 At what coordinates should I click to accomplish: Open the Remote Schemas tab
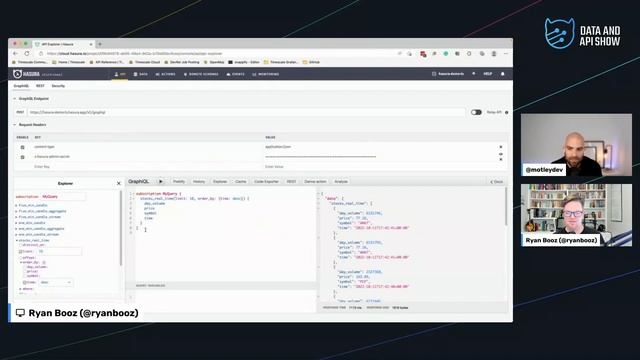pos(201,74)
